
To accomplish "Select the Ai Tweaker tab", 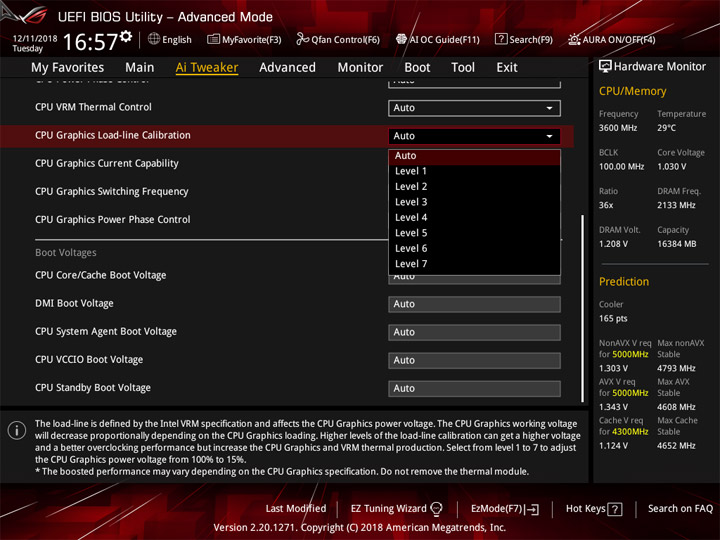I will click(x=207, y=68).
